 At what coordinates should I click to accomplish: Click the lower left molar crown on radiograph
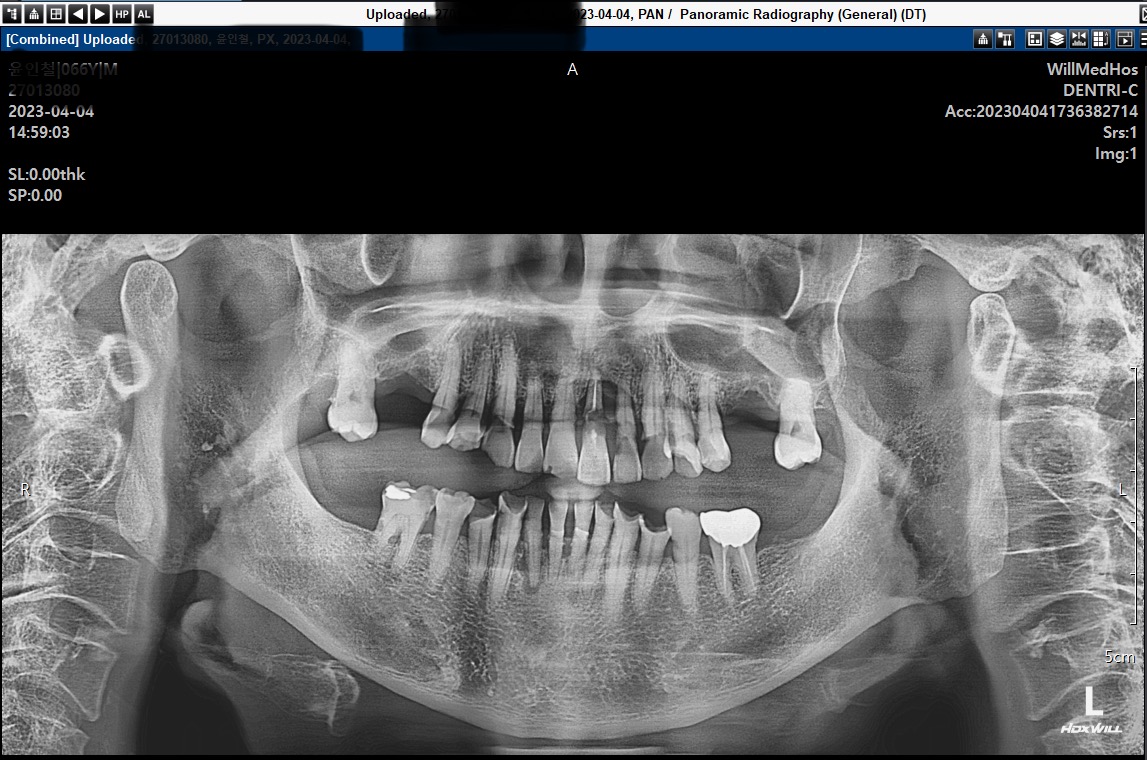point(730,525)
